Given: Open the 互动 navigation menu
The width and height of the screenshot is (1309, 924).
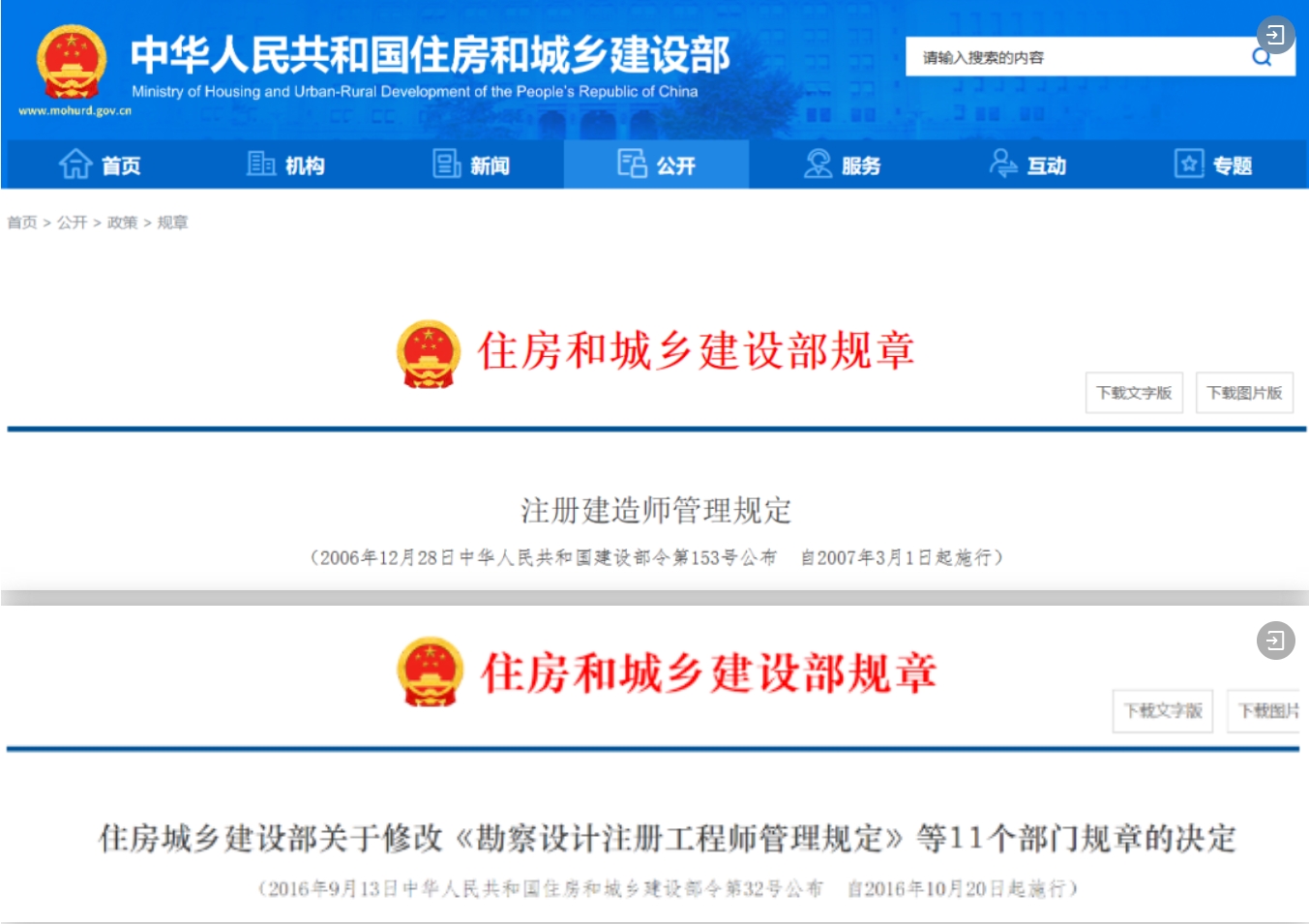Looking at the screenshot, I should [x=1027, y=164].
